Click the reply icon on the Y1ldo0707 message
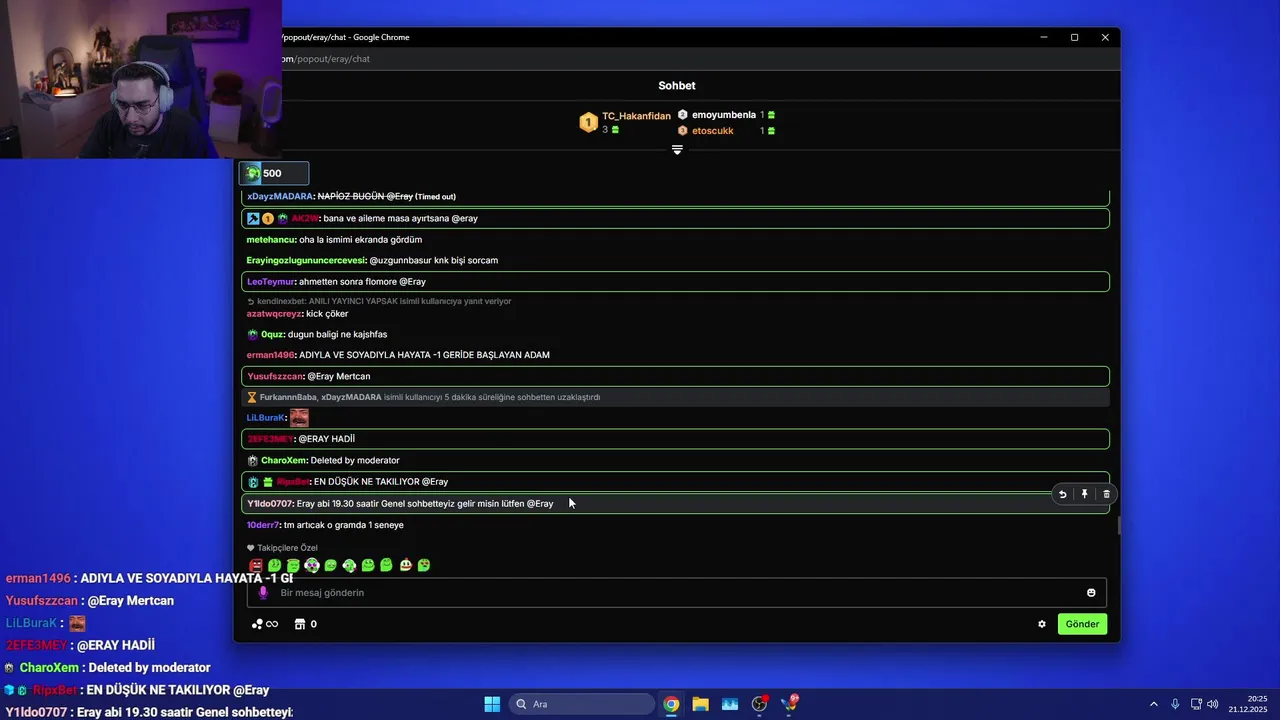Image resolution: width=1280 pixels, height=720 pixels. pos(1062,494)
